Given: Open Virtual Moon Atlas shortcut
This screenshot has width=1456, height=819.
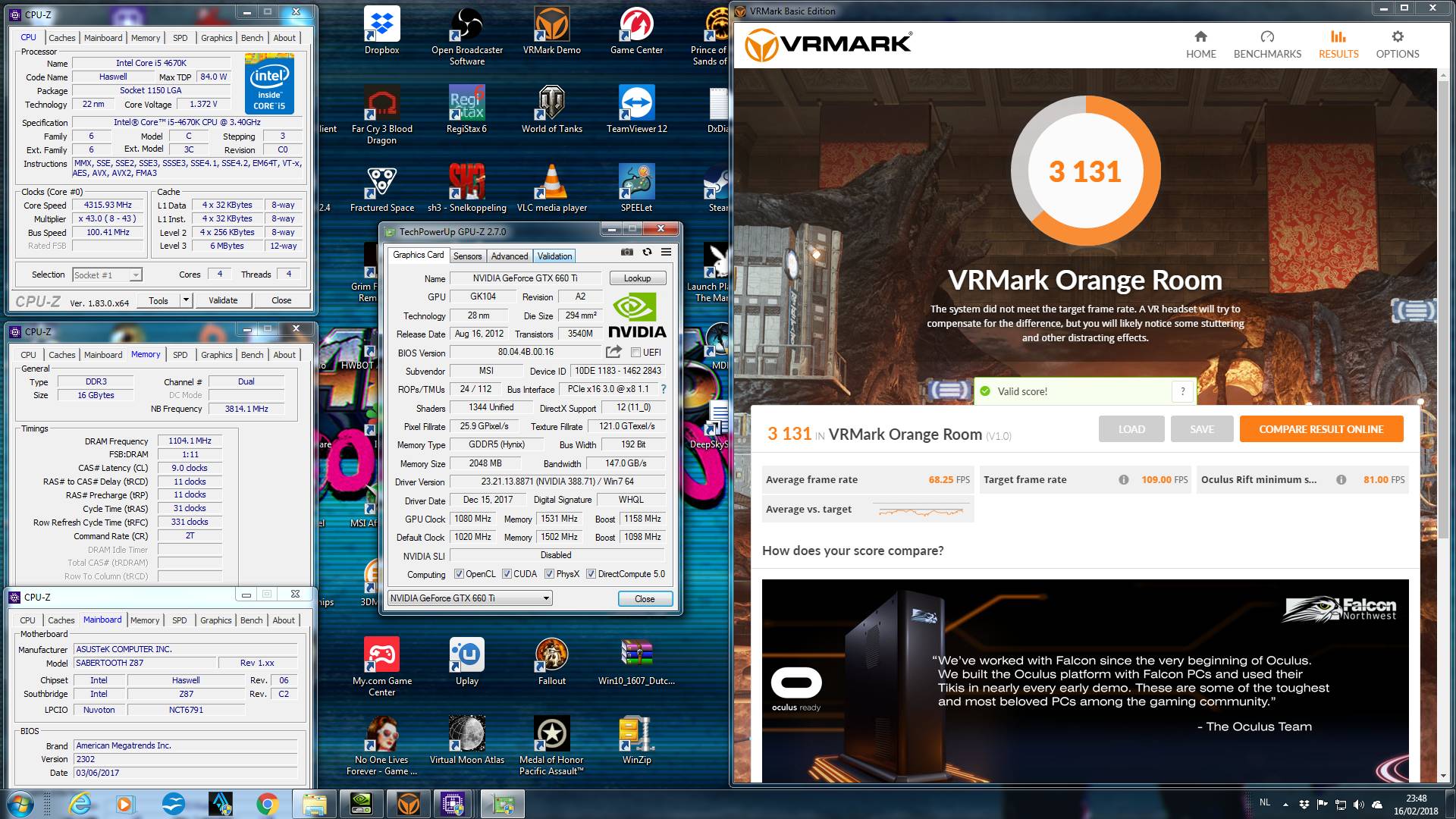Looking at the screenshot, I should coord(466,740).
